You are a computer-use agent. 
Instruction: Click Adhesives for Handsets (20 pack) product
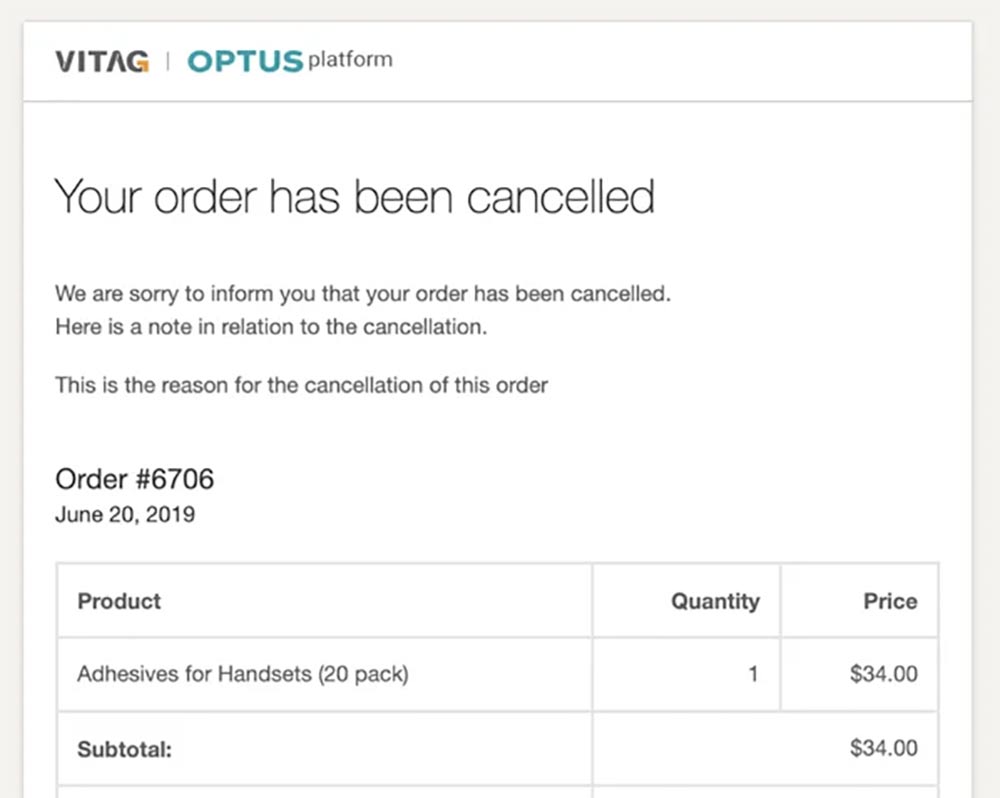[x=242, y=674]
